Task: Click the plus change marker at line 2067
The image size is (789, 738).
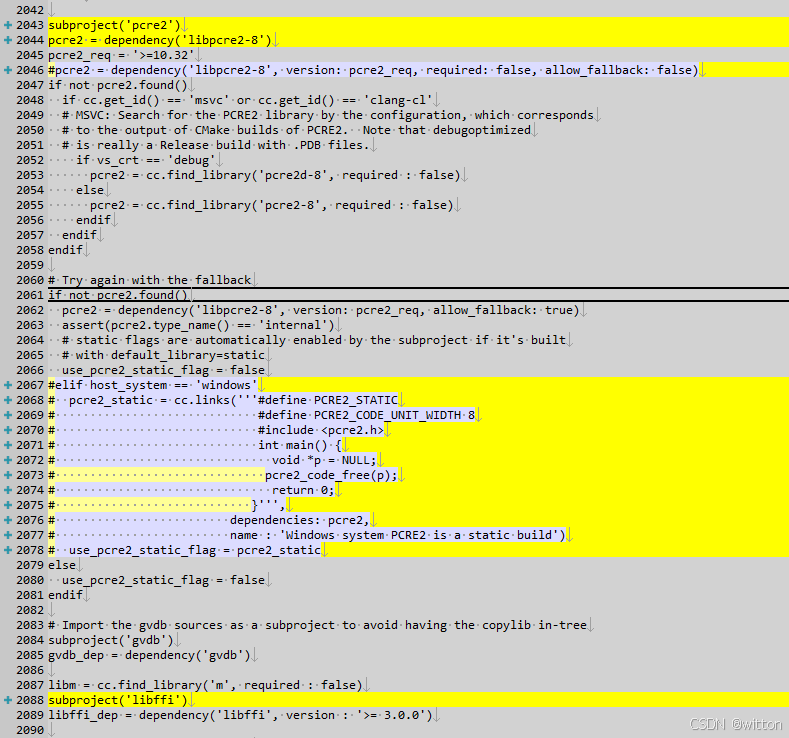Action: click(8, 385)
